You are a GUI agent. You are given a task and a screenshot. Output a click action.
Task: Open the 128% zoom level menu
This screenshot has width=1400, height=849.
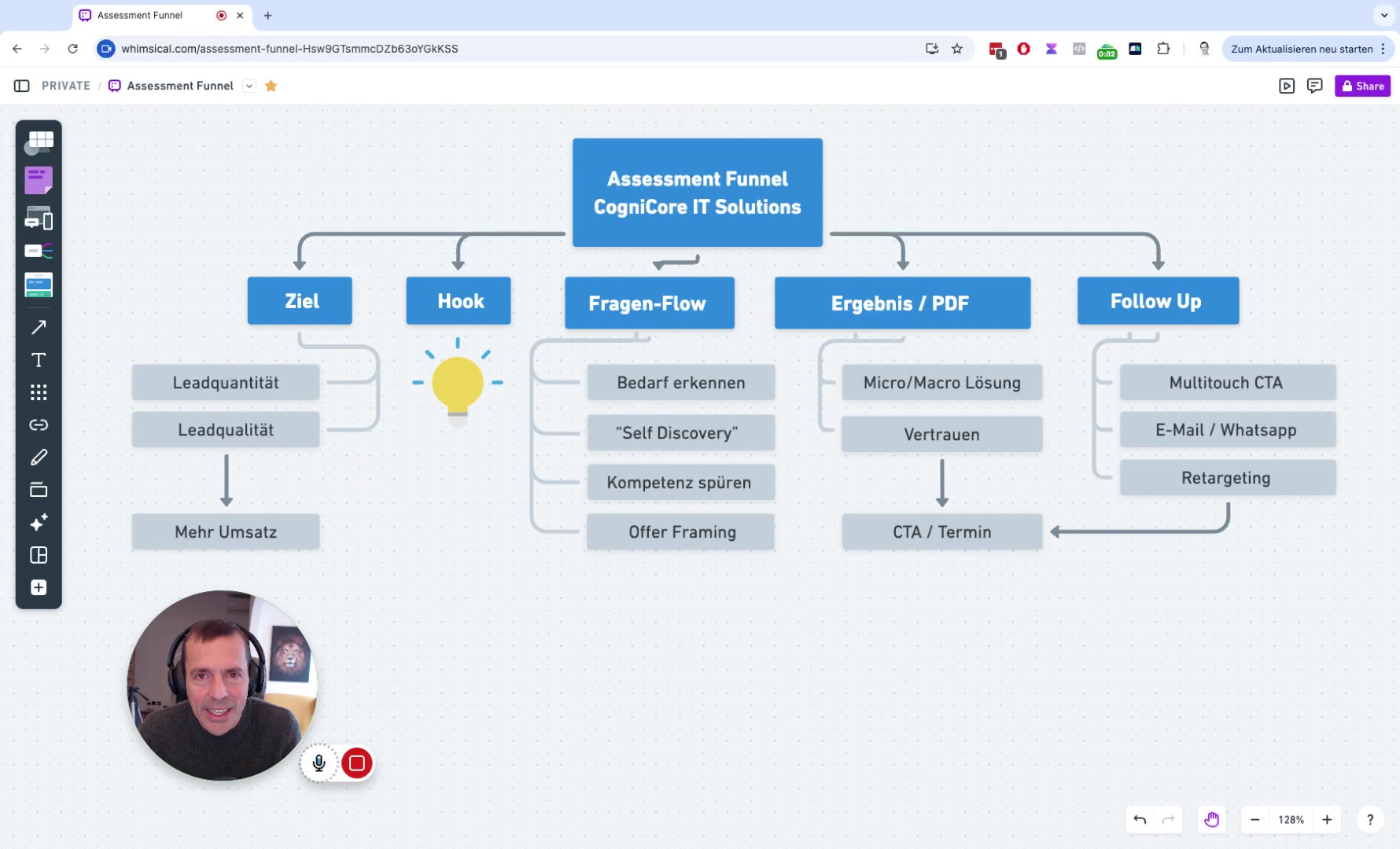1291,820
